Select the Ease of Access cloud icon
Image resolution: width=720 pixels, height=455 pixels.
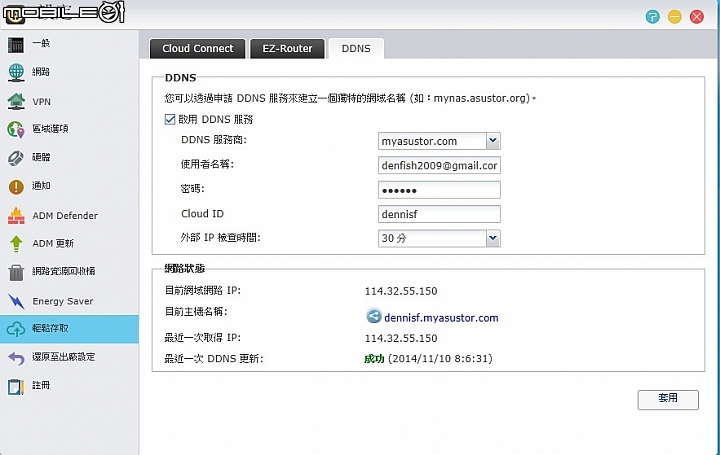[x=16, y=329]
